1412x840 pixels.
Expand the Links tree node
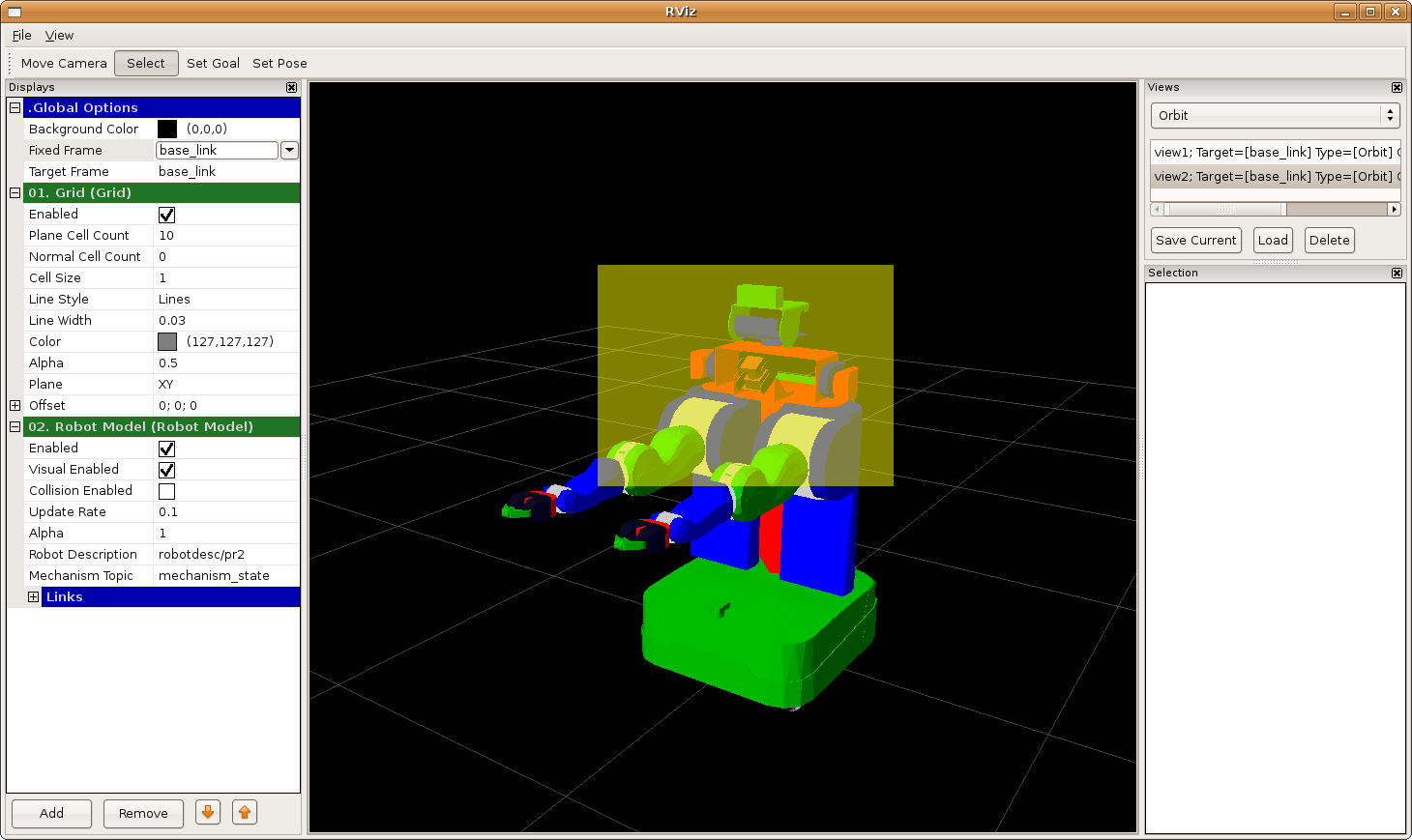pos(34,597)
